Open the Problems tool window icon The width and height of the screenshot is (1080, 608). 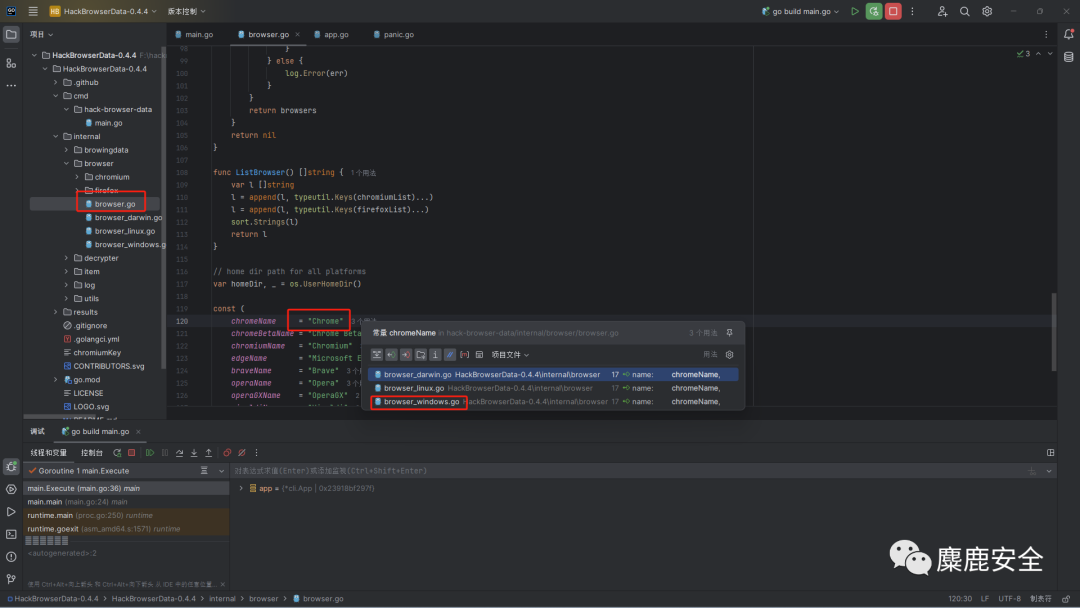11,556
